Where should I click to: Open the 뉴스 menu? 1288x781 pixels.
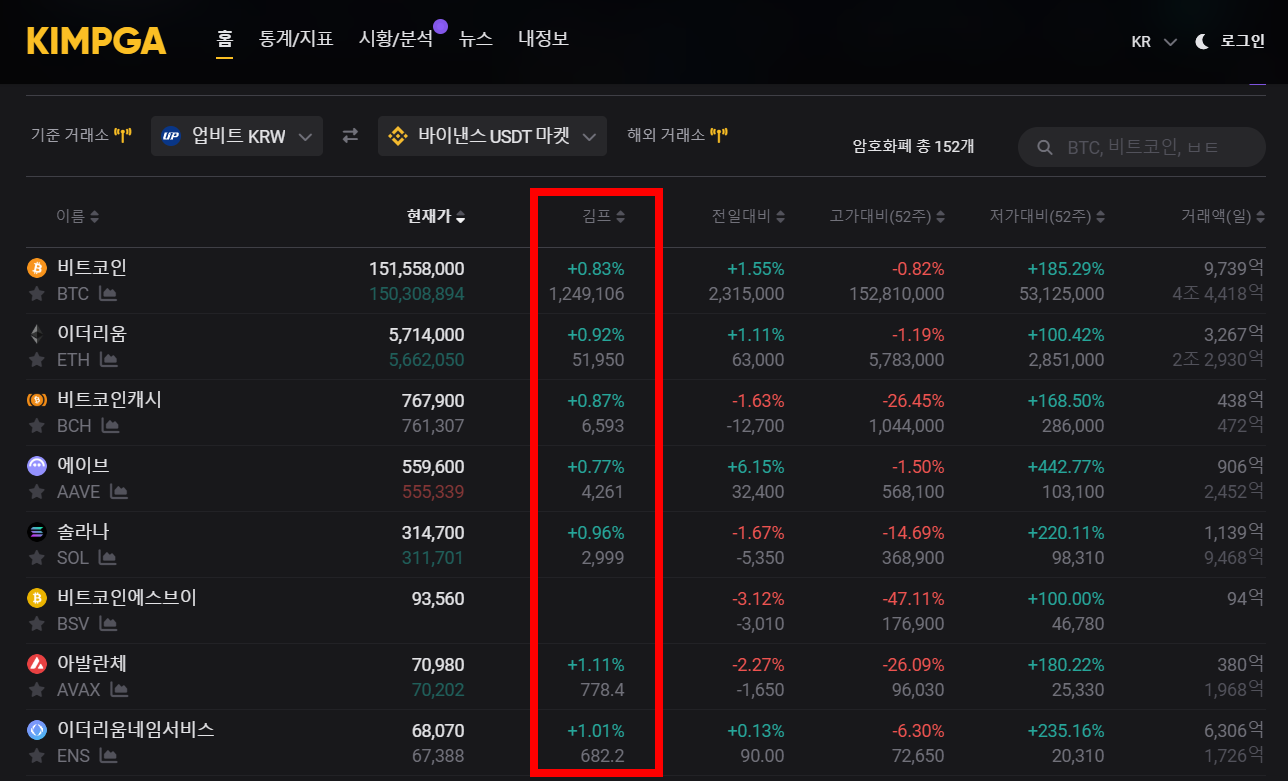(476, 40)
